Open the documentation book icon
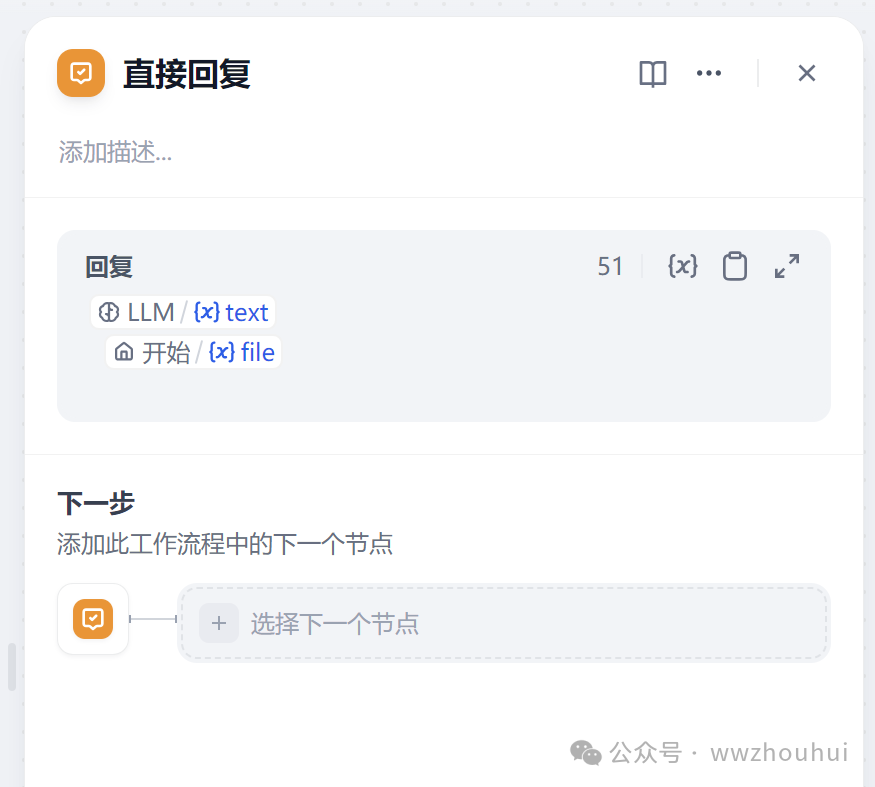The height and width of the screenshot is (787, 875). coord(652,73)
